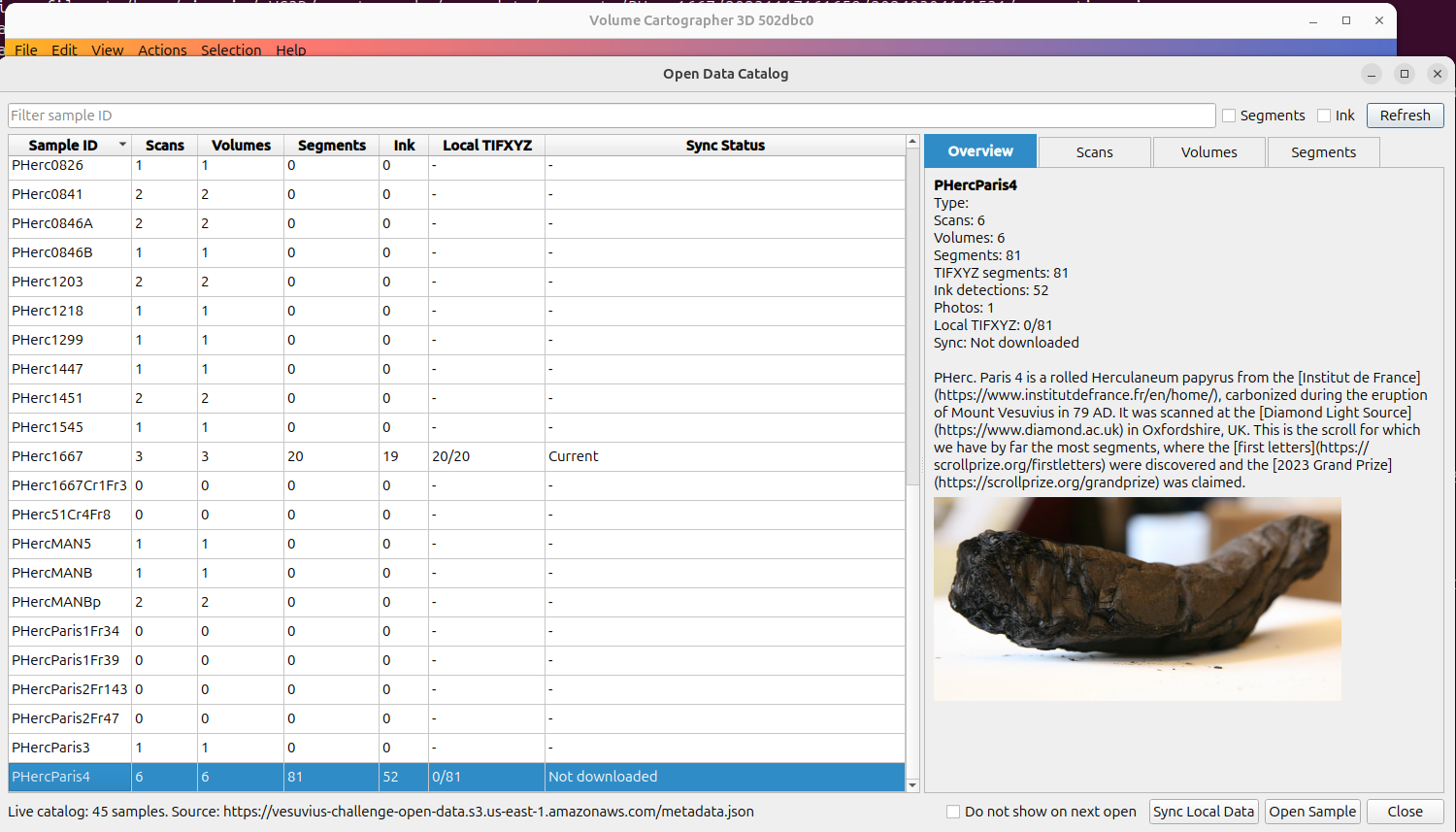Viewport: 1456px width, 832px height.
Task: Open the File menu
Action: click(26, 50)
